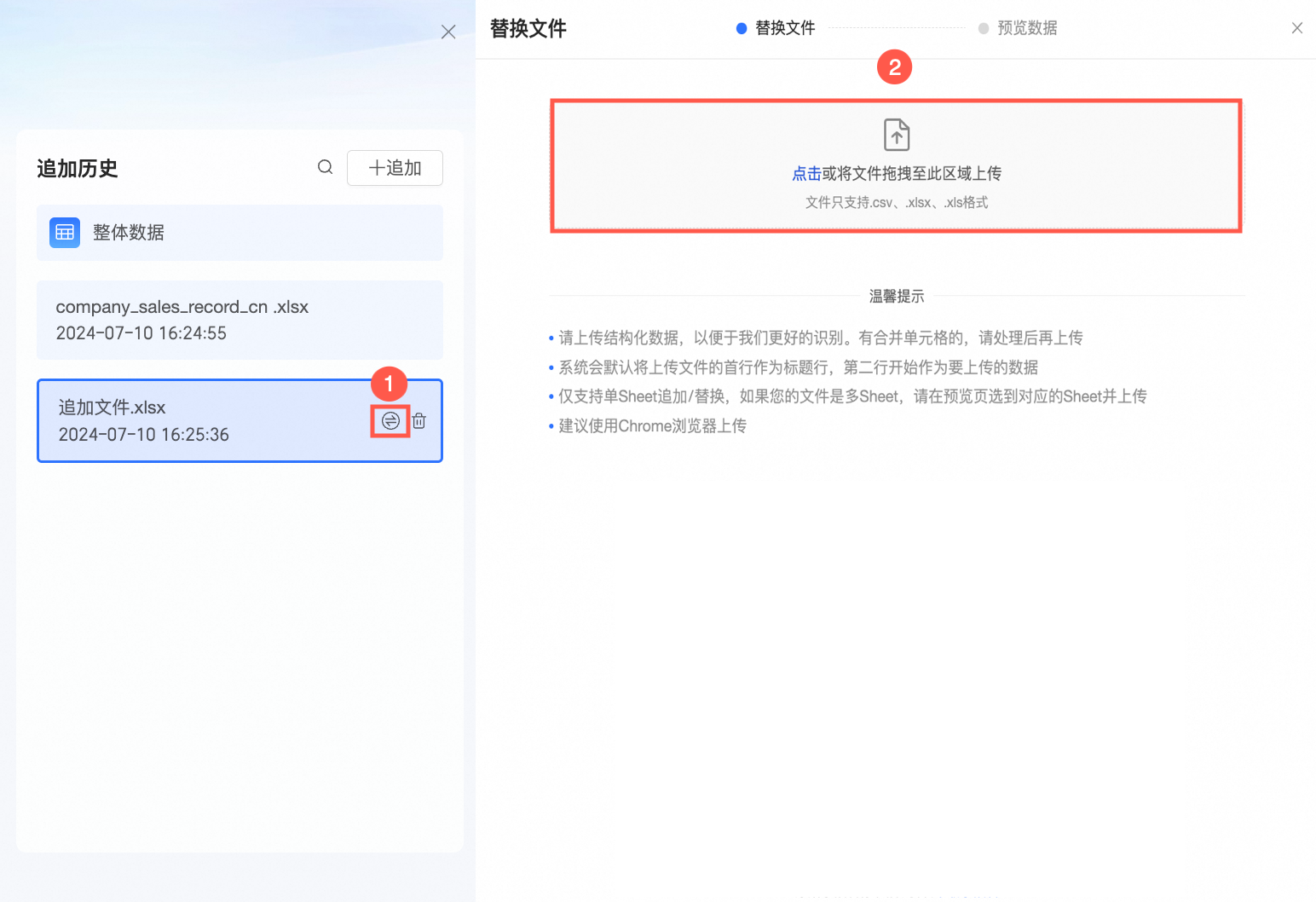Select the 追加文件.xlsx history item
The width and height of the screenshot is (1316, 902).
pyautogui.click(x=240, y=421)
